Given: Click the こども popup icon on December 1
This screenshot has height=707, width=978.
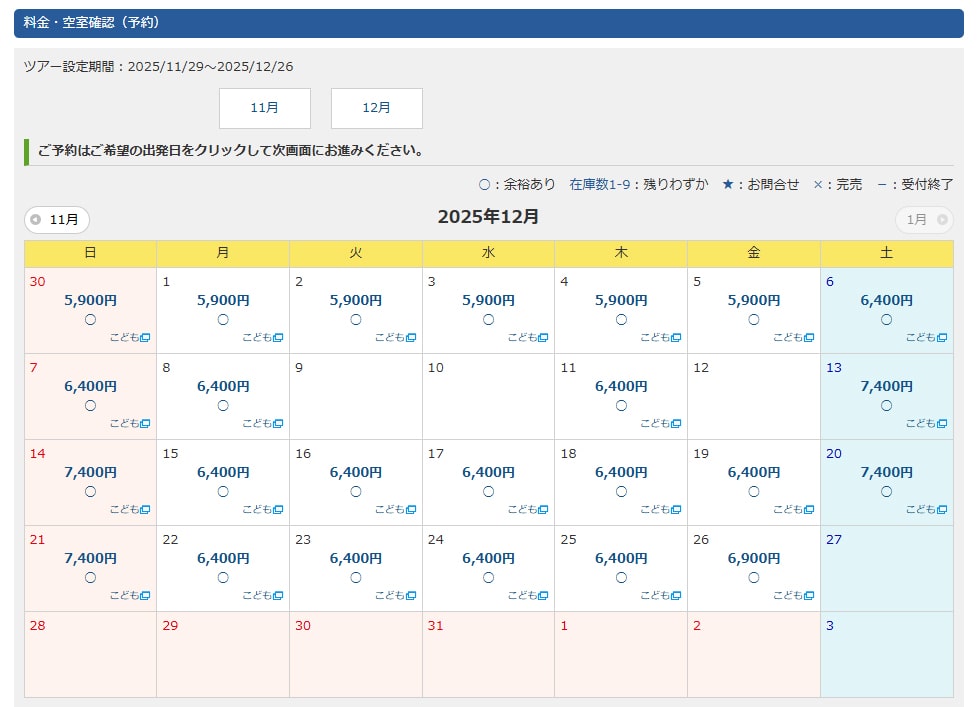Looking at the screenshot, I should point(277,338).
